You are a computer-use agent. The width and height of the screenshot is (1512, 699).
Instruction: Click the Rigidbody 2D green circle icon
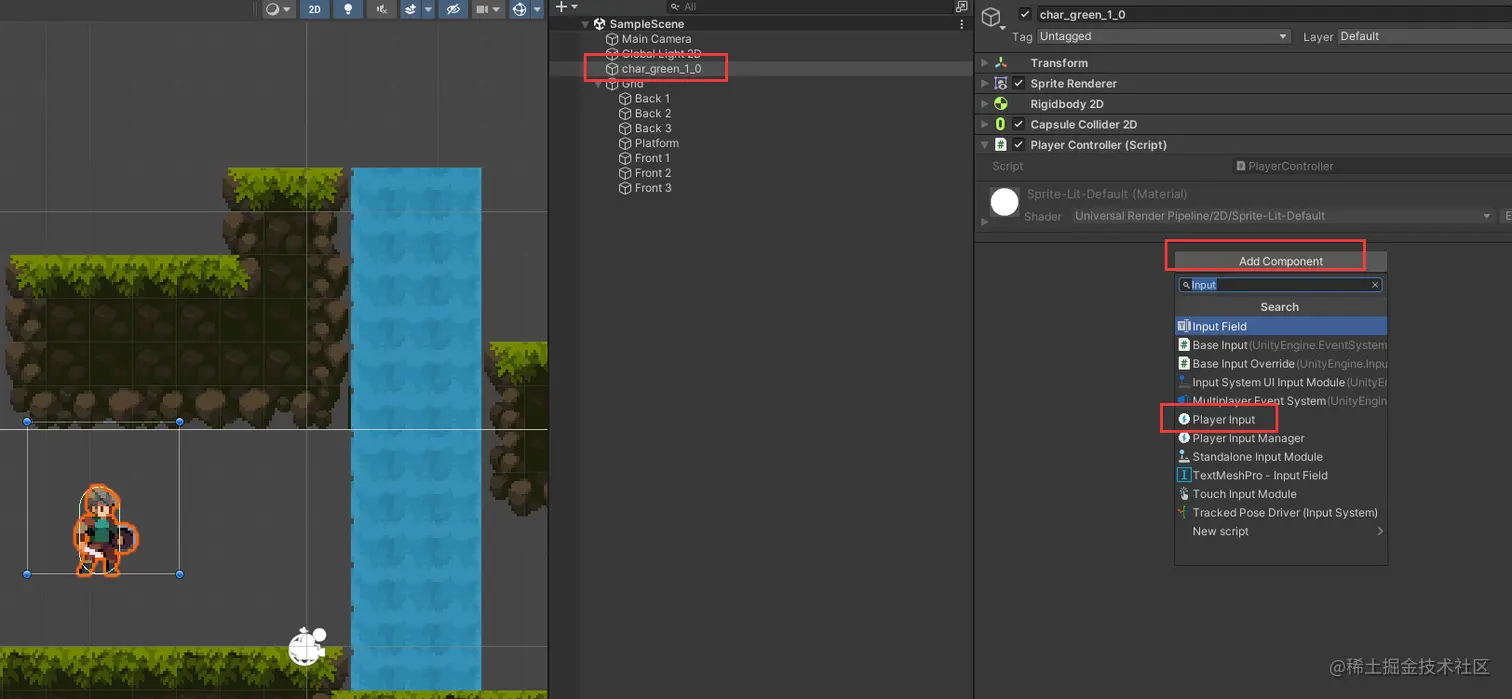1001,104
